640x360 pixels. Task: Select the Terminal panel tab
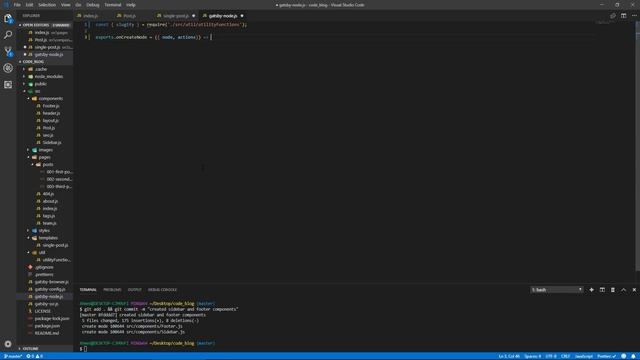tap(88, 290)
